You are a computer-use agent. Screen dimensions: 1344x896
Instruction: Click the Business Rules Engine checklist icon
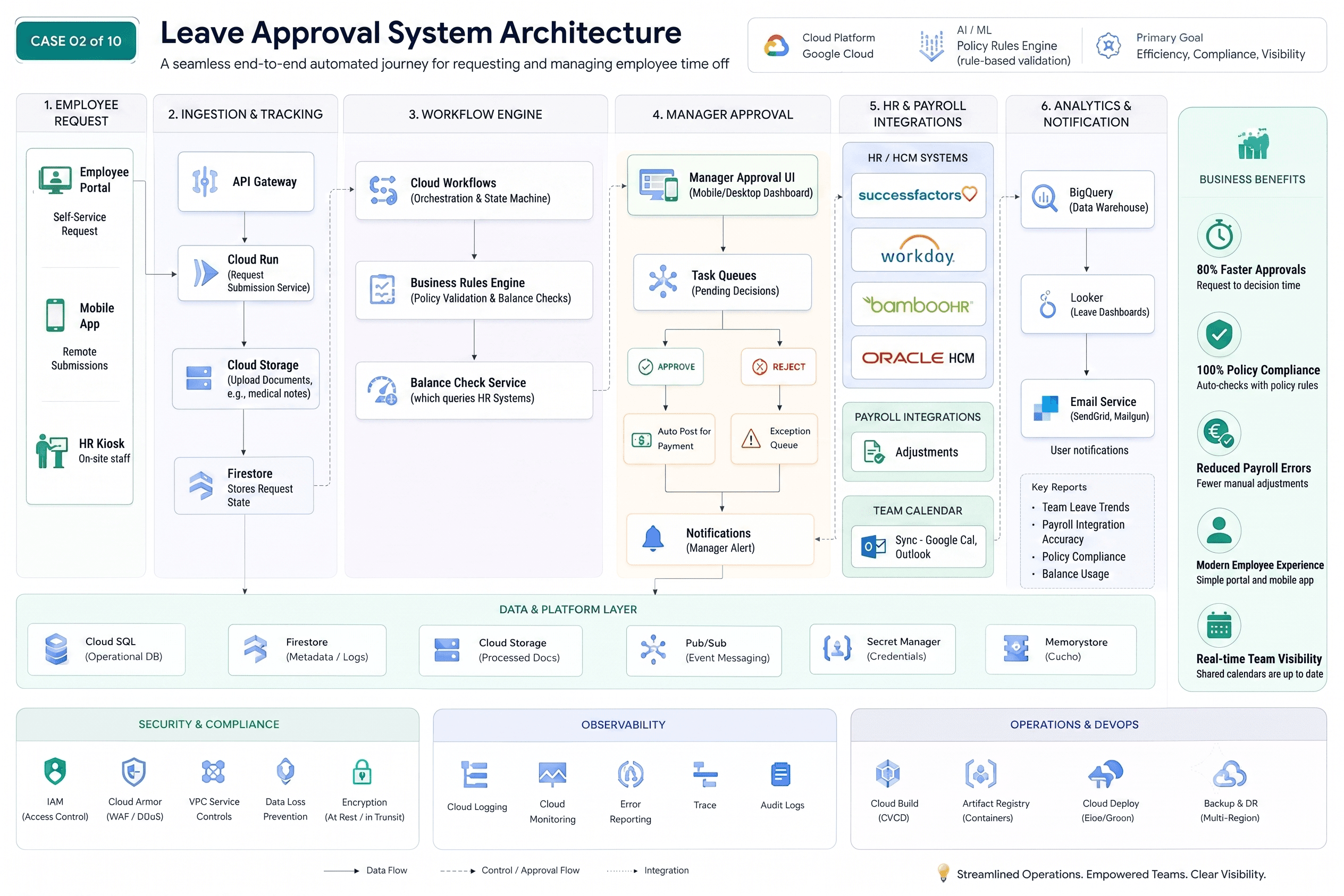point(382,290)
